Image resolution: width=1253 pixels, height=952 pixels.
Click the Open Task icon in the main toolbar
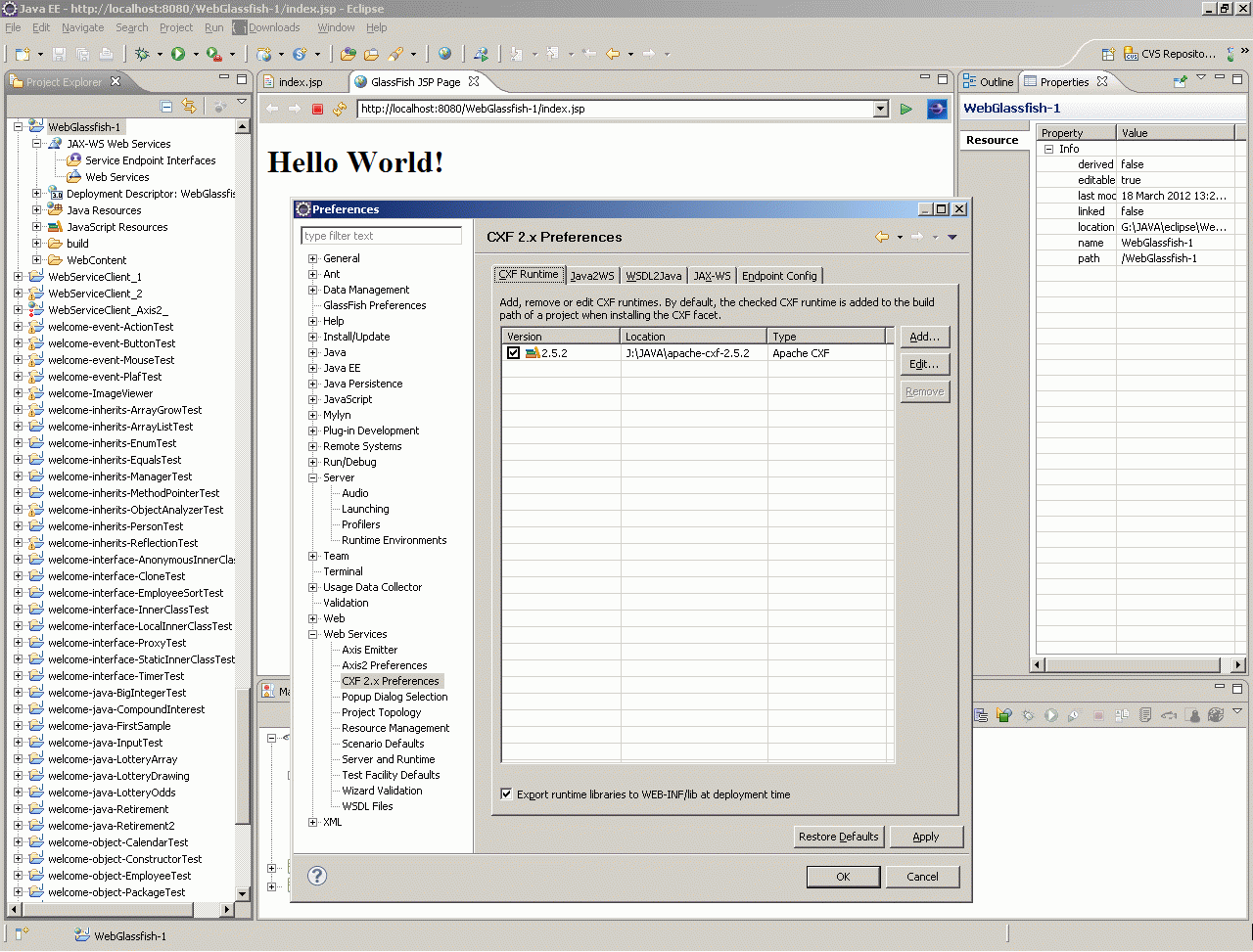point(372,54)
